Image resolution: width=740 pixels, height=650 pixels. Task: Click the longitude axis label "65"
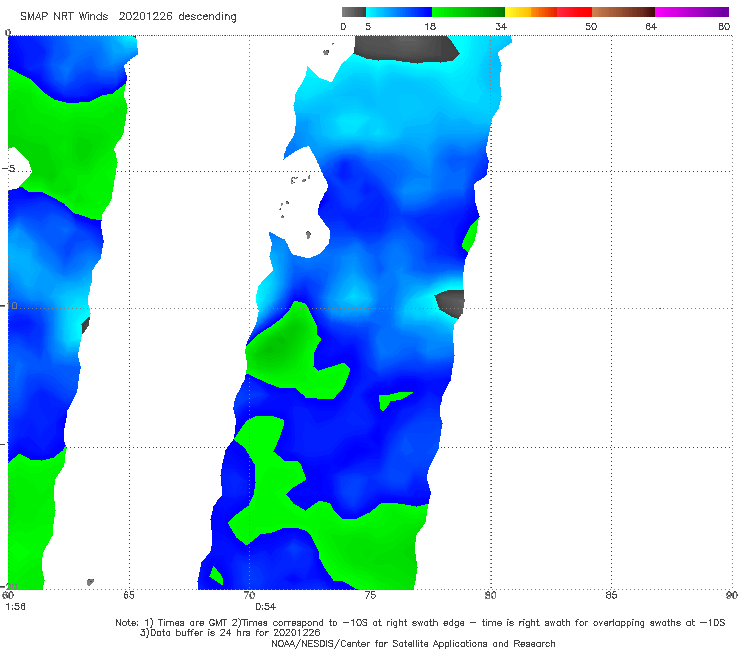click(129, 595)
